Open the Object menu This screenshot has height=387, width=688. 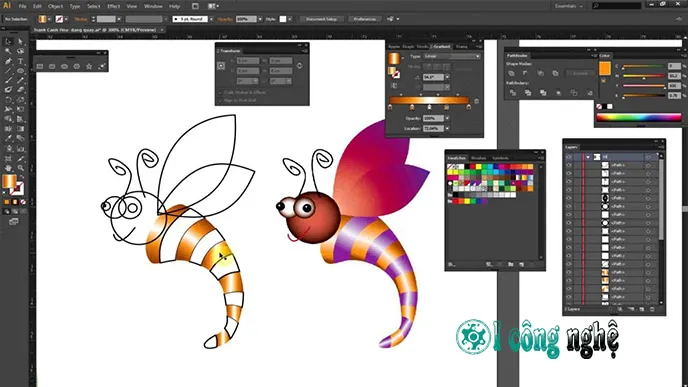pyautogui.click(x=55, y=6)
